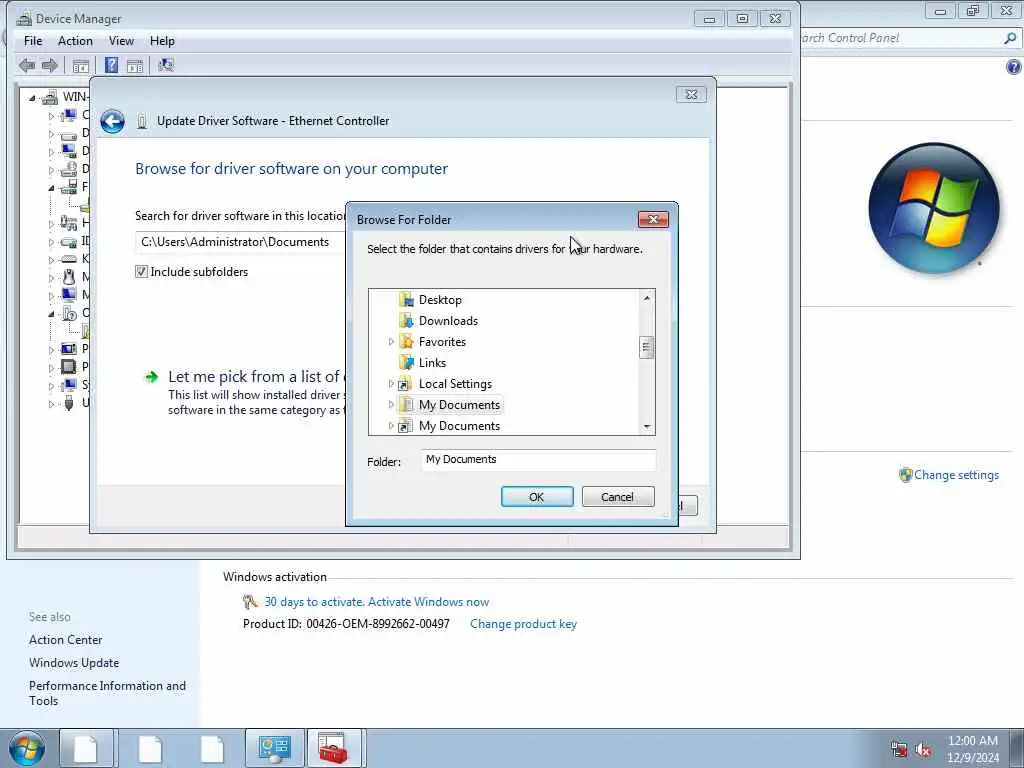The width and height of the screenshot is (1024, 768).
Task: Click the Desktop folder icon
Action: point(406,300)
